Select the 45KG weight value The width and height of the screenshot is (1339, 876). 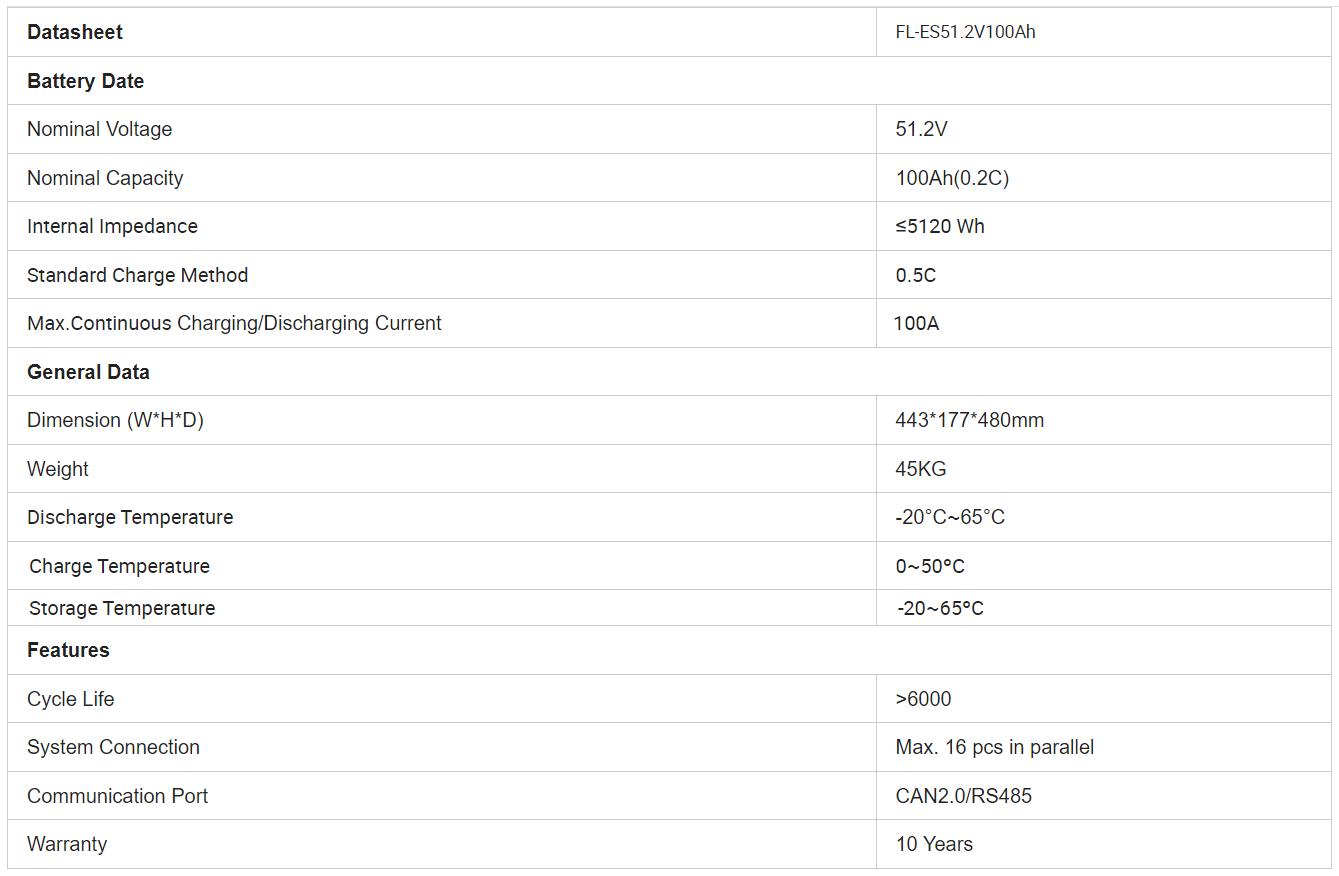[x=920, y=469]
